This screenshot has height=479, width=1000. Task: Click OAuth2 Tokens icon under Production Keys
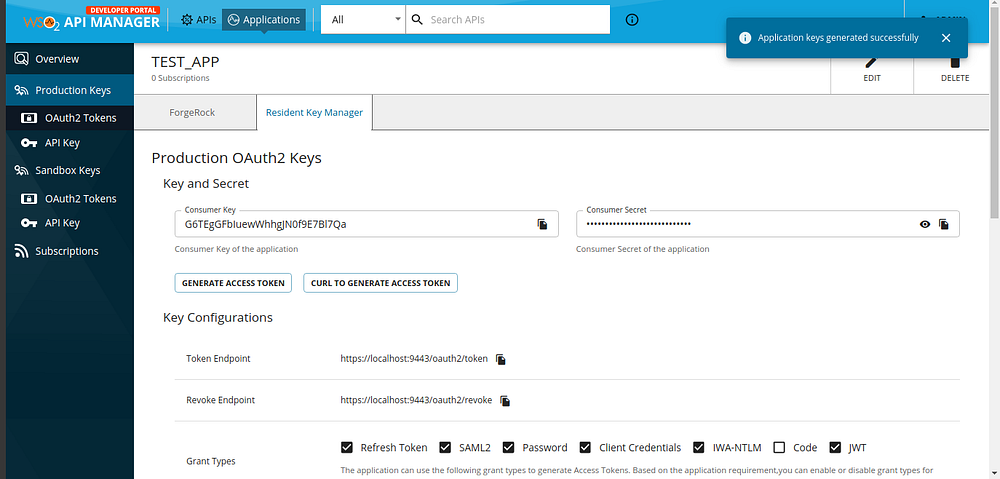pos(29,118)
